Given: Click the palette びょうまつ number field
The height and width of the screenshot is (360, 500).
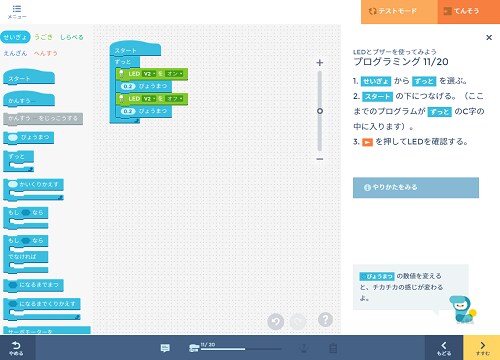Looking at the screenshot, I should 13,137.
